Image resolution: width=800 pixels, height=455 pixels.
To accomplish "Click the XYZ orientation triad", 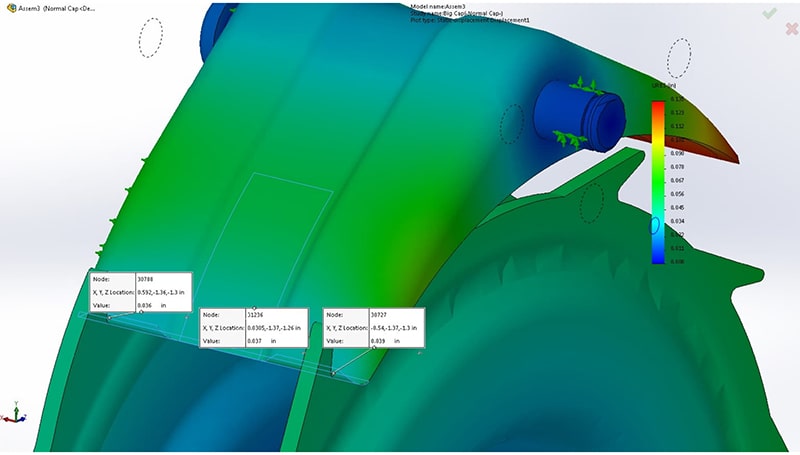I will tap(15, 413).
